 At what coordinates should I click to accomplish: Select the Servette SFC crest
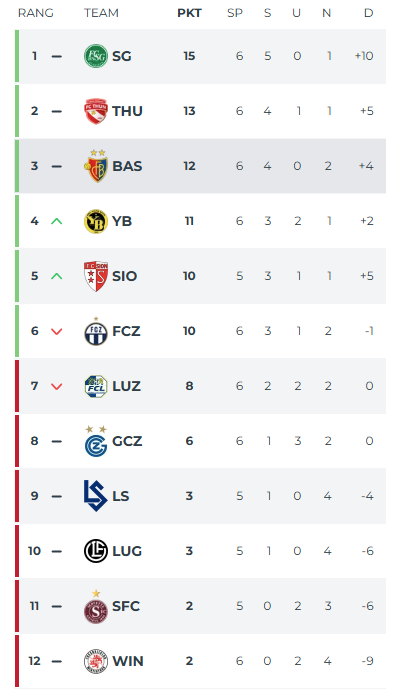pyautogui.click(x=96, y=607)
